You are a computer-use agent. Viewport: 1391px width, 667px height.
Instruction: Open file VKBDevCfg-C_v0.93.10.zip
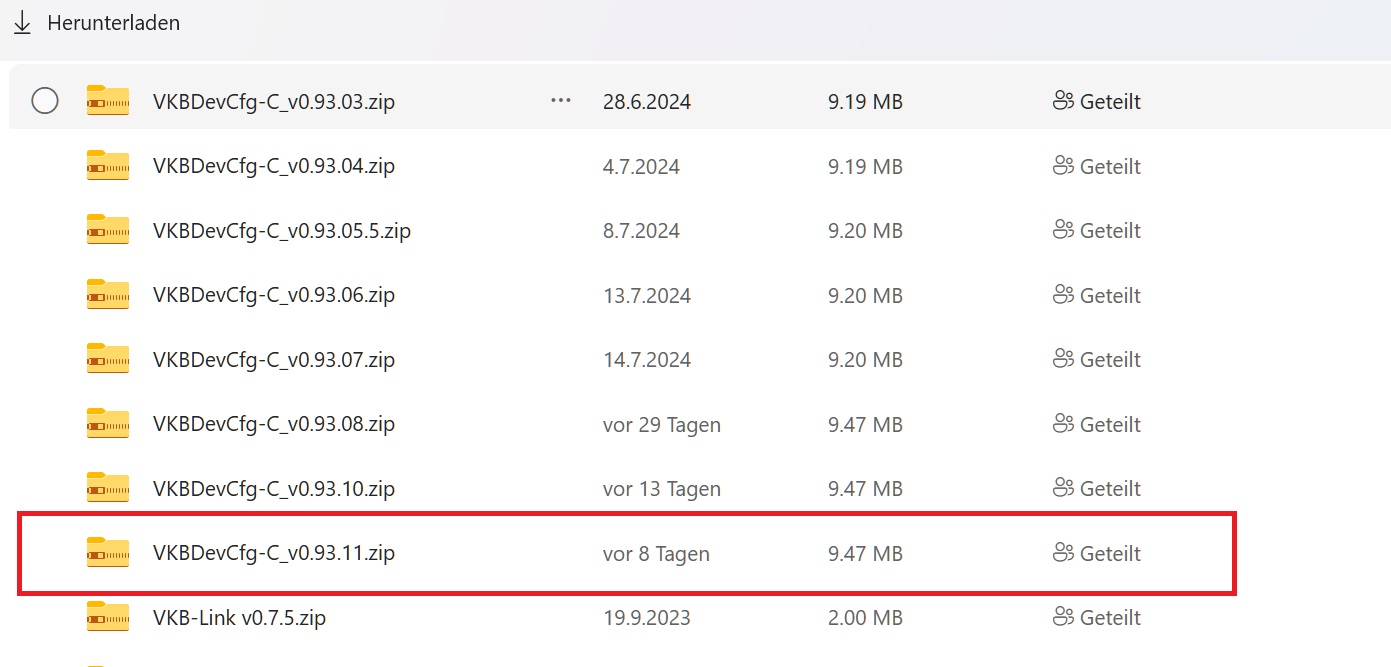tap(274, 489)
